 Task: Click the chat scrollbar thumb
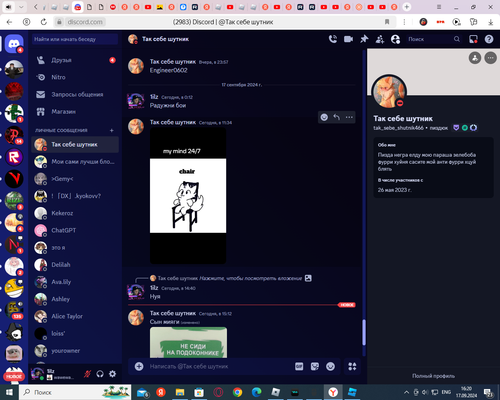click(x=364, y=333)
